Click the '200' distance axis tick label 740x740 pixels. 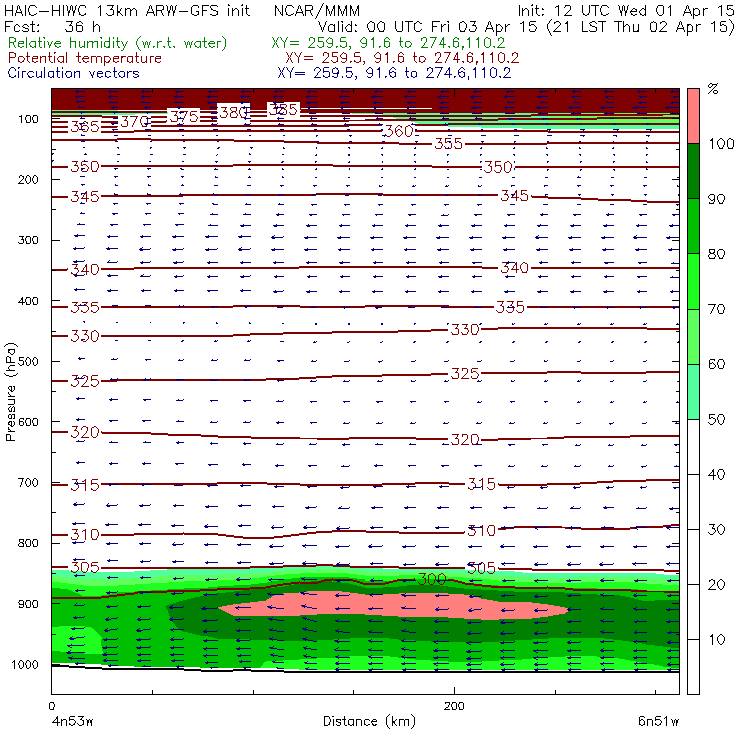tap(454, 706)
